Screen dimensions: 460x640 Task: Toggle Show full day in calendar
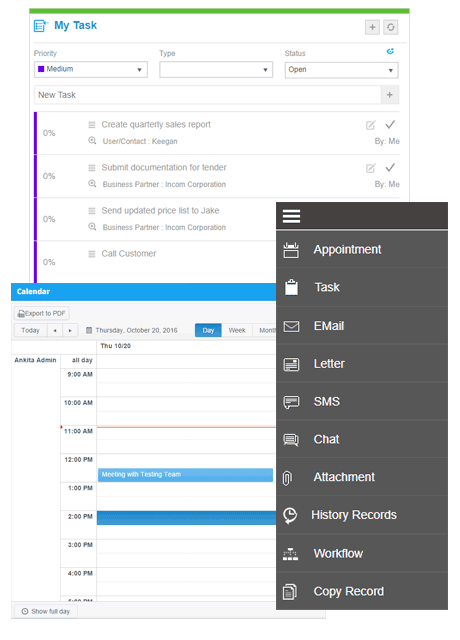tap(45, 611)
